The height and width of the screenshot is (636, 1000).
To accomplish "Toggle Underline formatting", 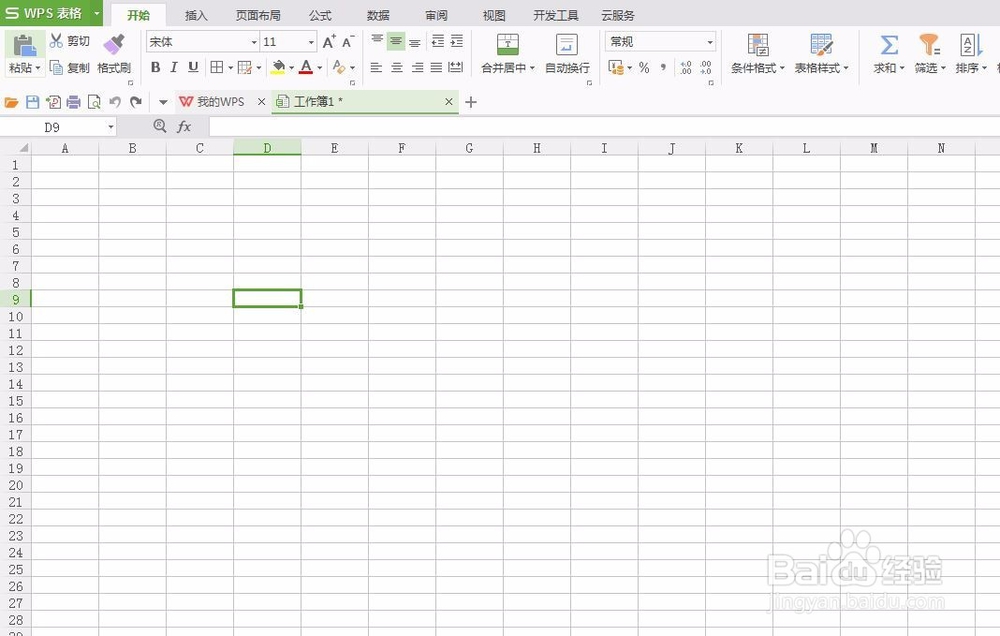I will tap(193, 67).
